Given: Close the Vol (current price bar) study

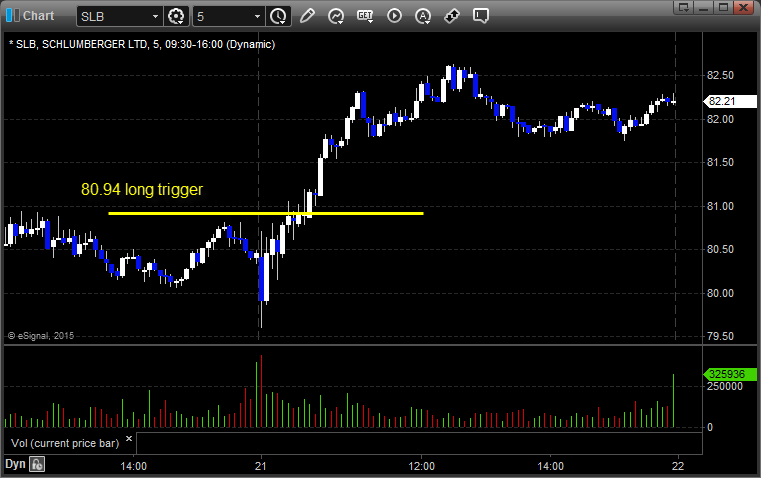Looking at the screenshot, I should pyautogui.click(x=129, y=439).
